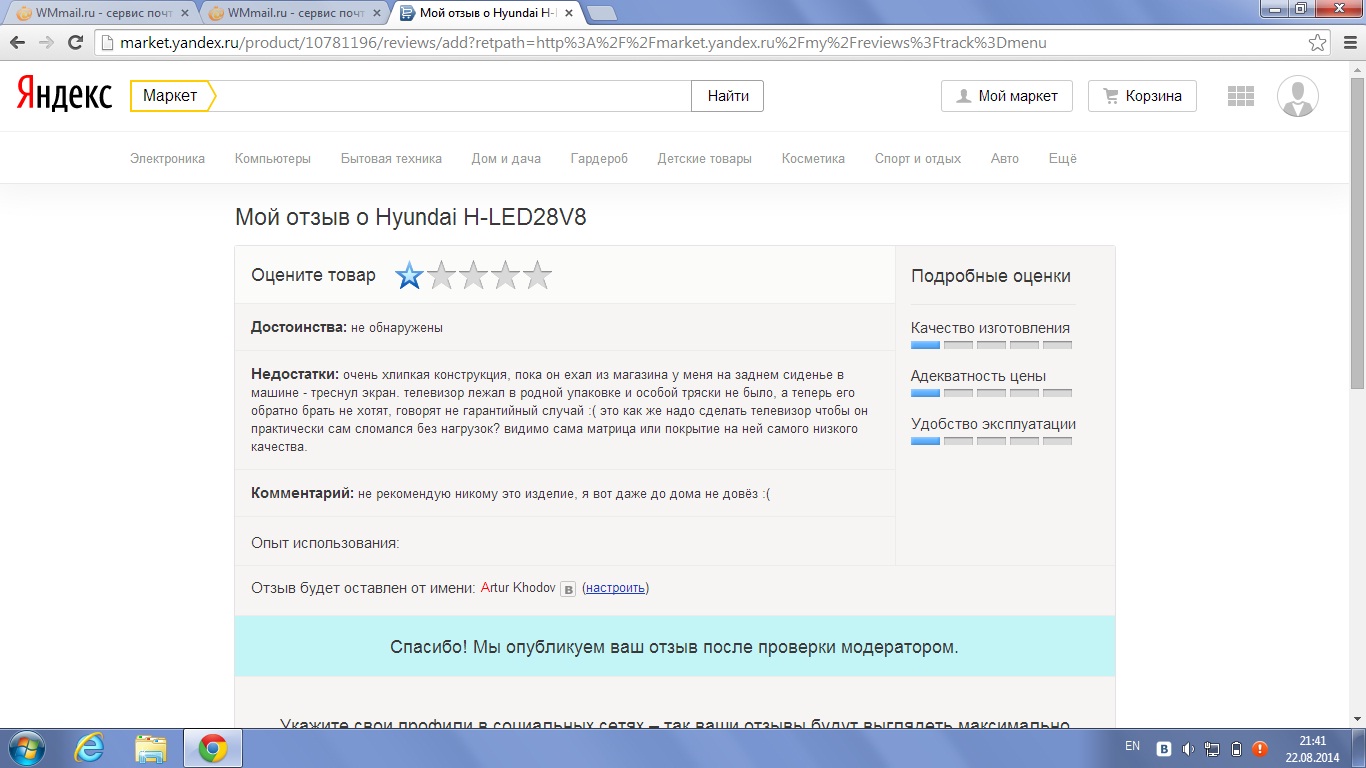Open the Корзина cart
This screenshot has height=768, width=1366.
pos(1142,96)
